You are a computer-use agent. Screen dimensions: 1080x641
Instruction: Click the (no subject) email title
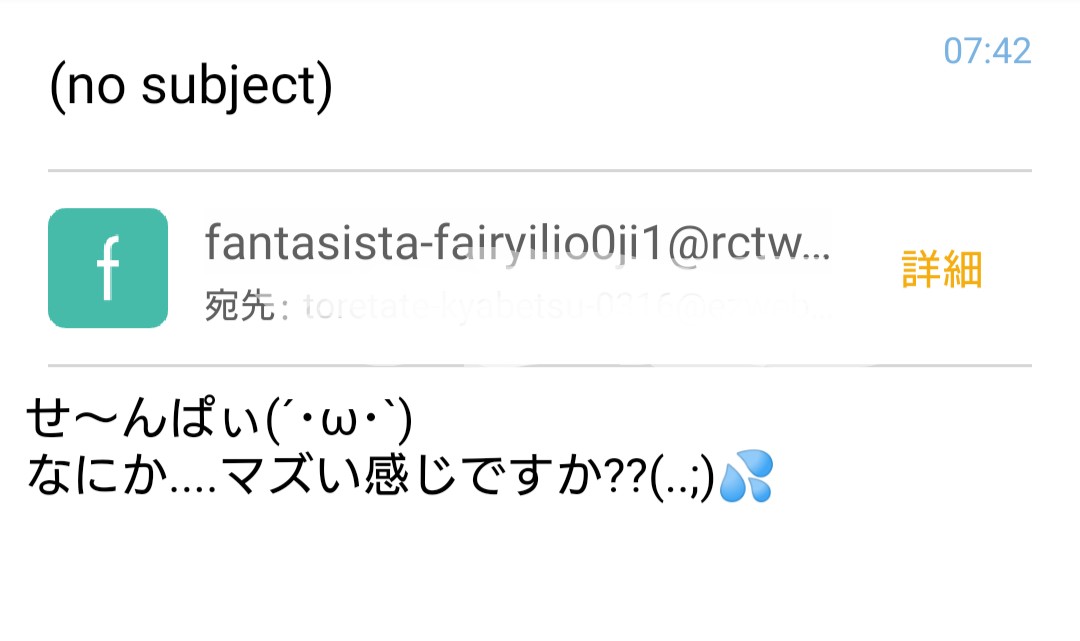click(191, 87)
